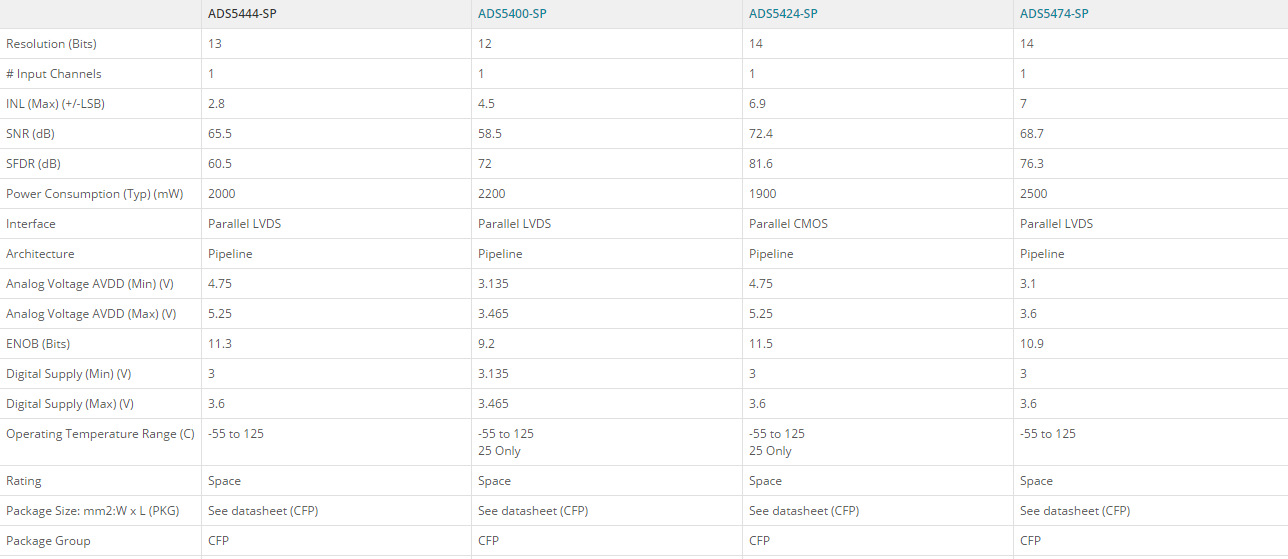Screen dimensions: 1288x559
Task: Open the ADS5424-SP product link
Action: [783, 13]
